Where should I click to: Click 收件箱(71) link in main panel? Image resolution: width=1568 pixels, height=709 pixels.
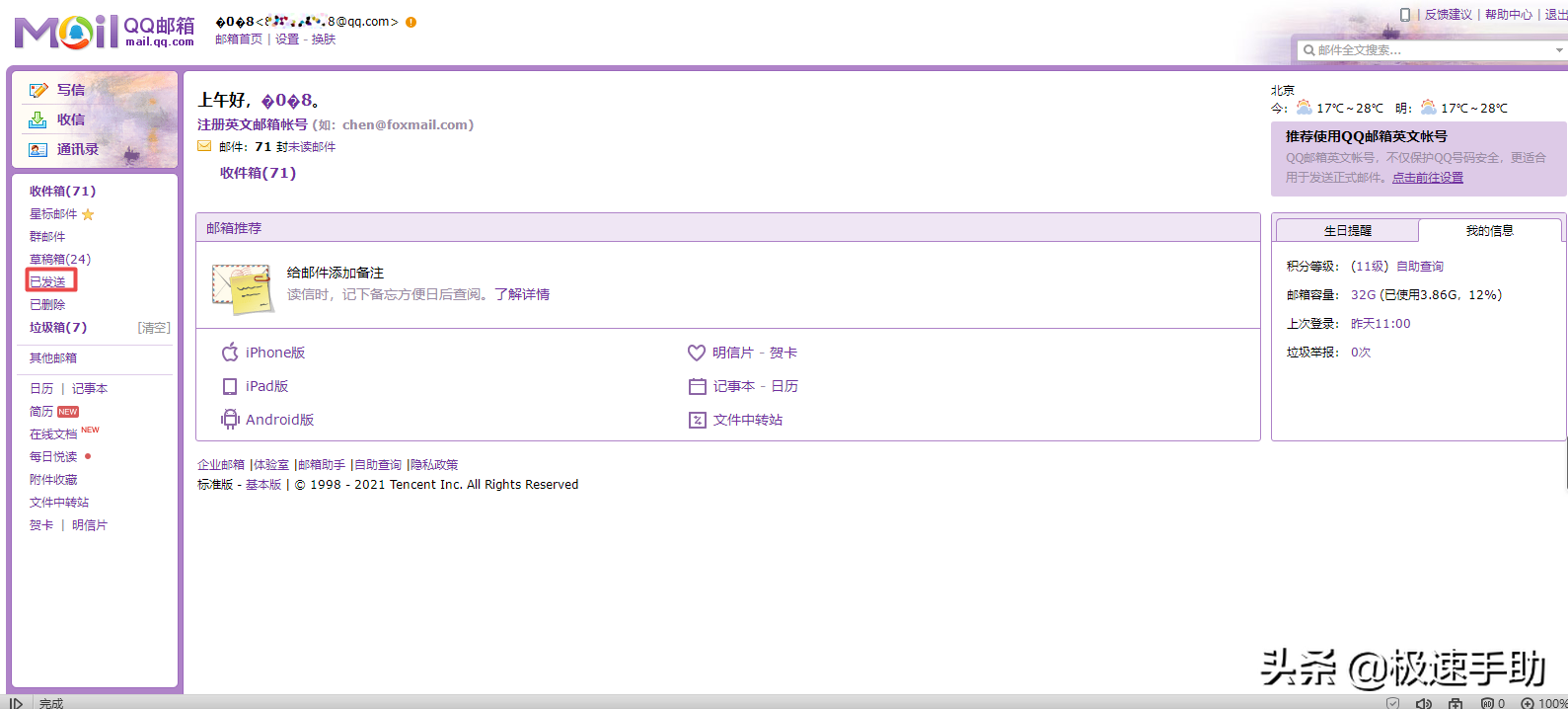258,172
